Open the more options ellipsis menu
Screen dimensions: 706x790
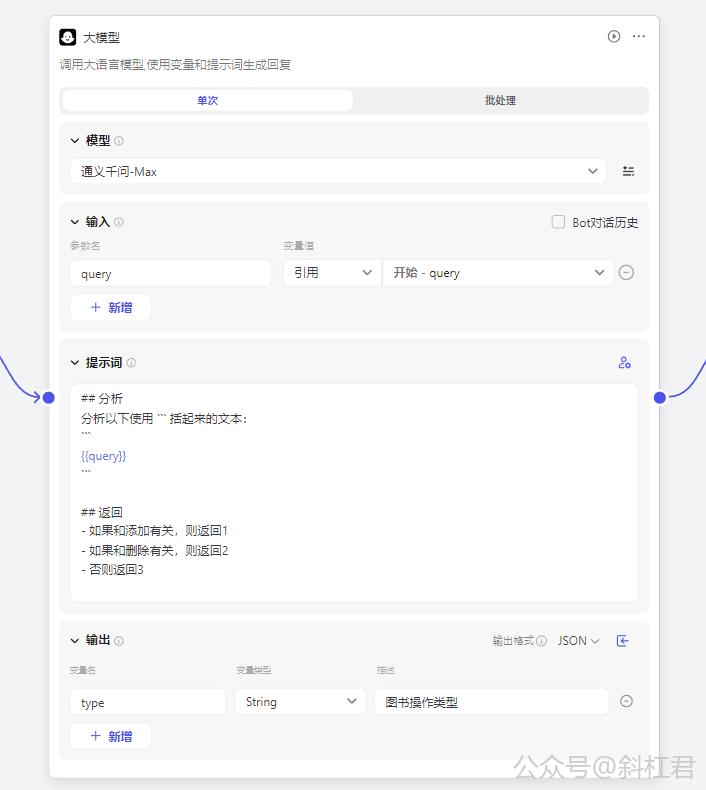coord(638,36)
